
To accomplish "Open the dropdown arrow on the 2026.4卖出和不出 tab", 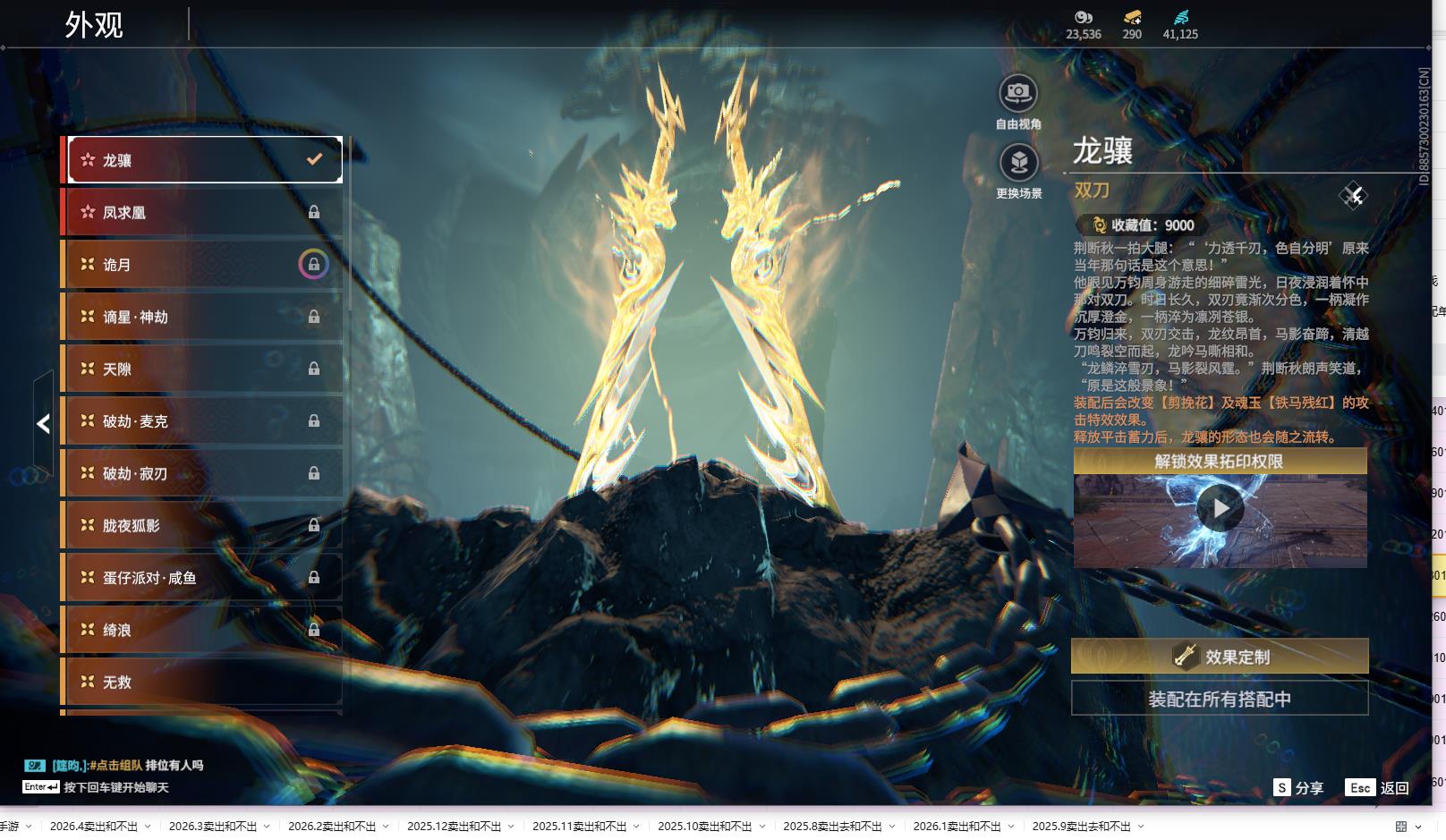I will click(x=148, y=827).
